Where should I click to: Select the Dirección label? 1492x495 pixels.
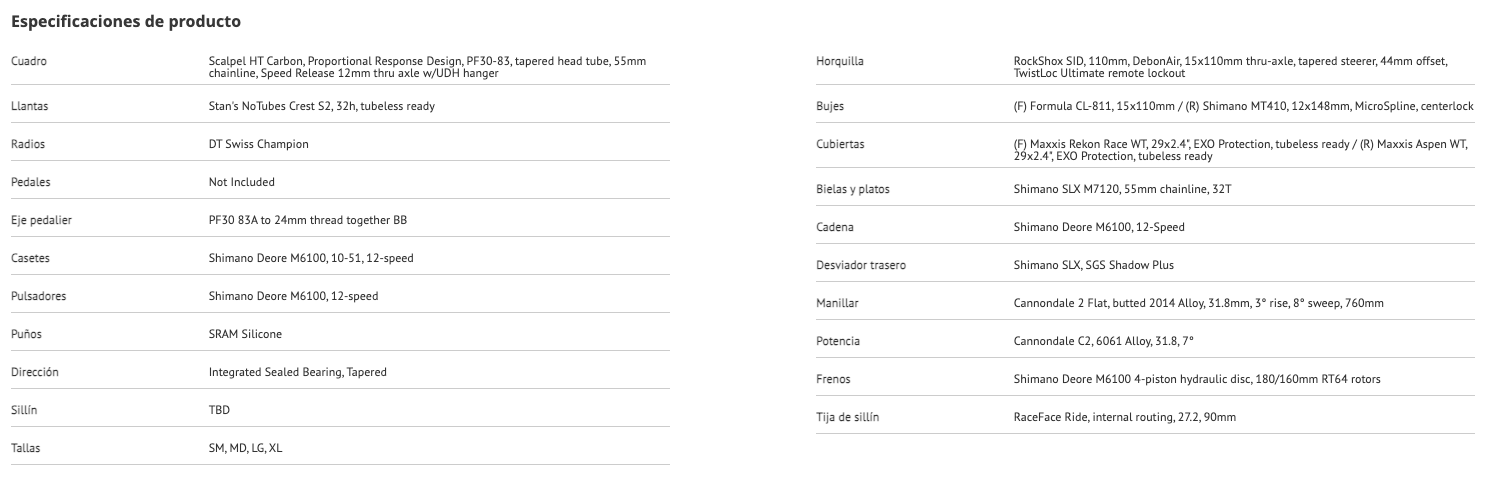(35, 372)
